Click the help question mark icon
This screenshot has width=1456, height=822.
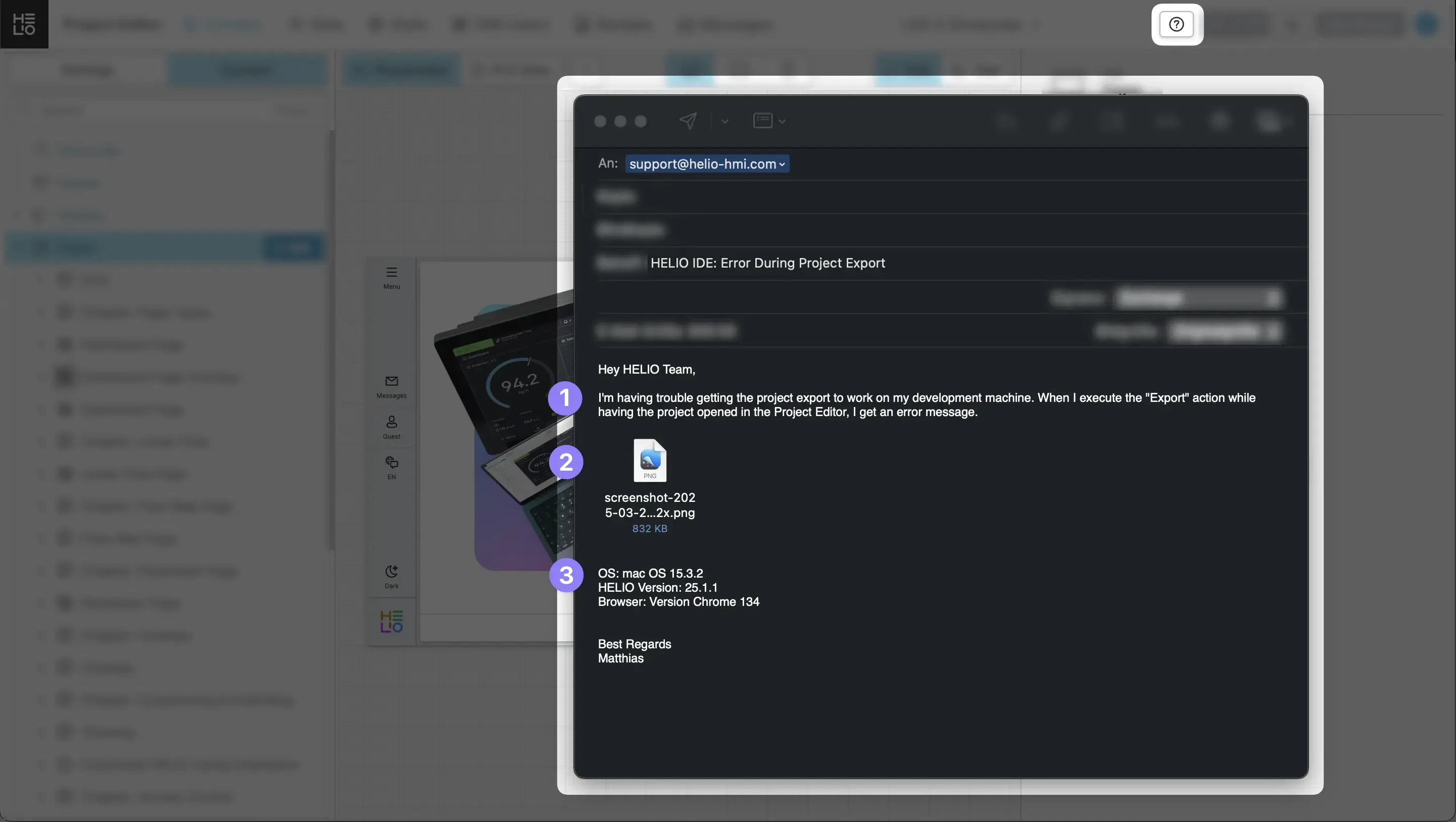point(1176,24)
